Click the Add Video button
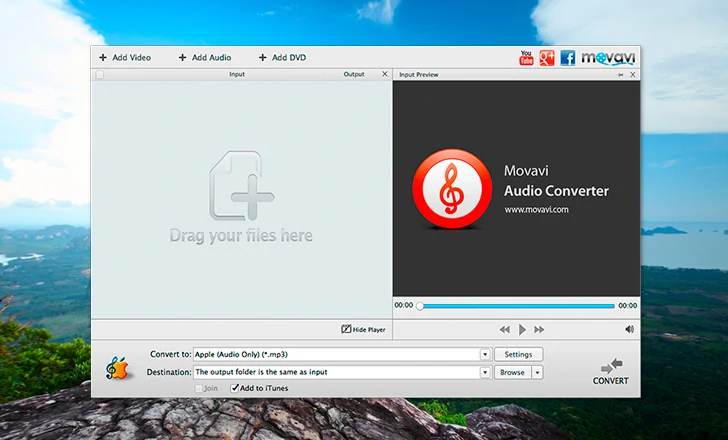The width and height of the screenshot is (728, 440). [x=125, y=58]
